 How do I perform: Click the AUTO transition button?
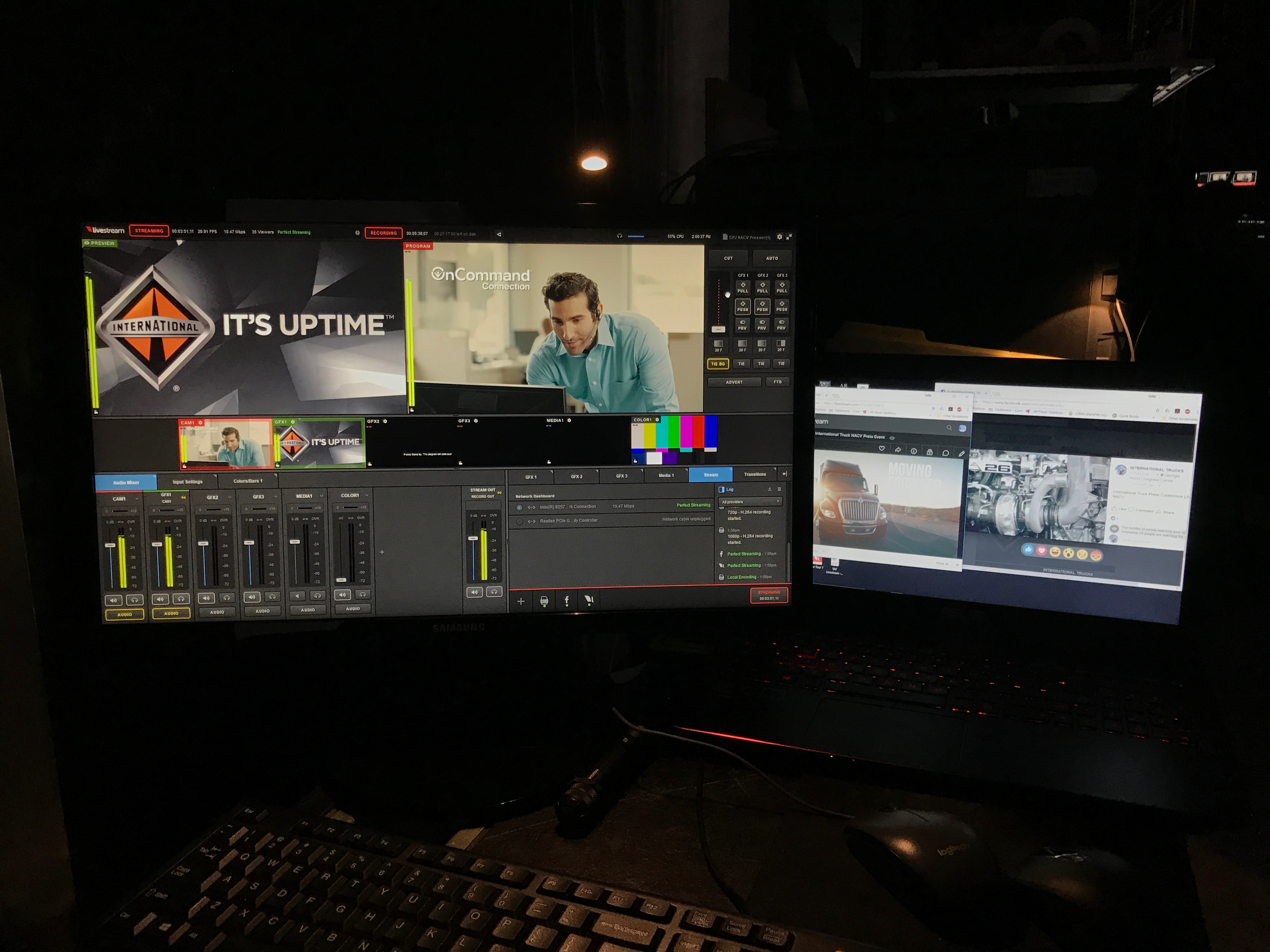(x=772, y=258)
